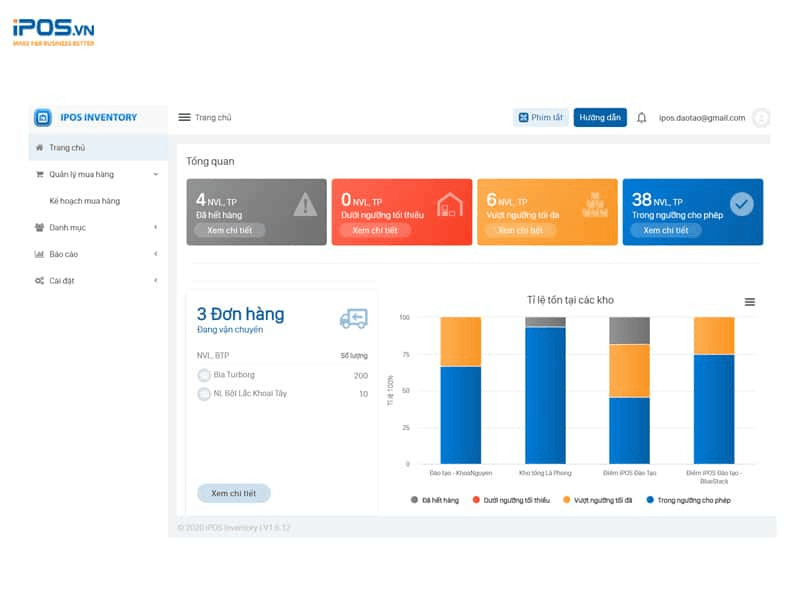The width and height of the screenshot is (800, 600).
Task: Click 'Xem chi tiết' under shipping orders
Action: coord(234,493)
